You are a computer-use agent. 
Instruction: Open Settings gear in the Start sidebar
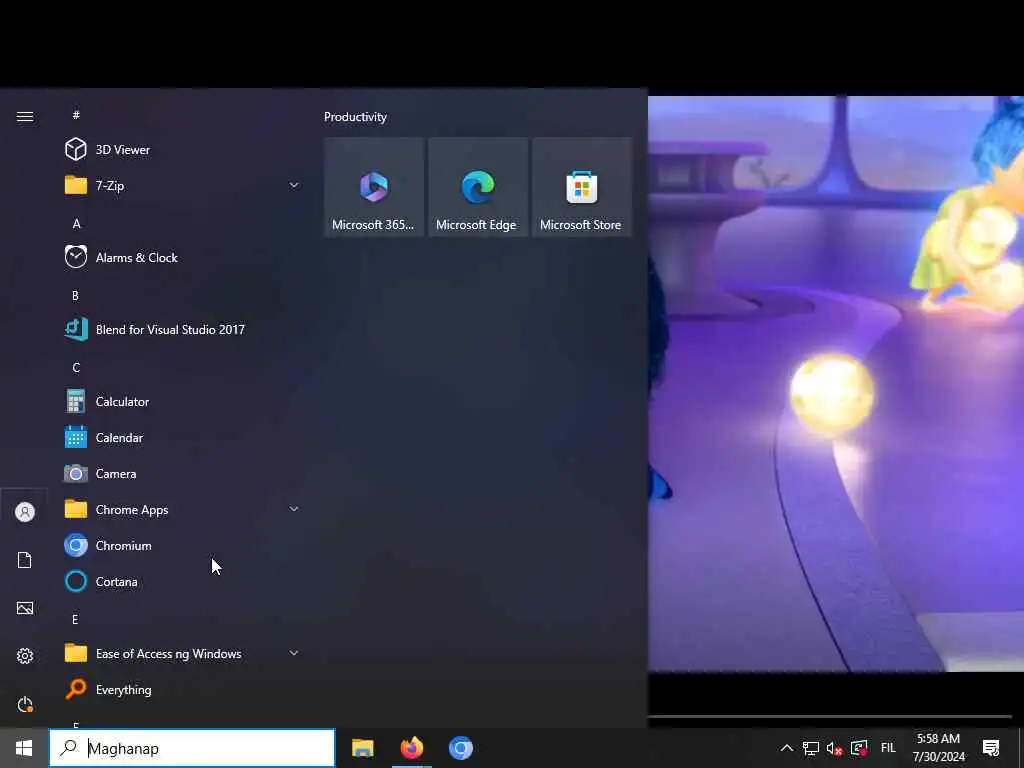(25, 656)
